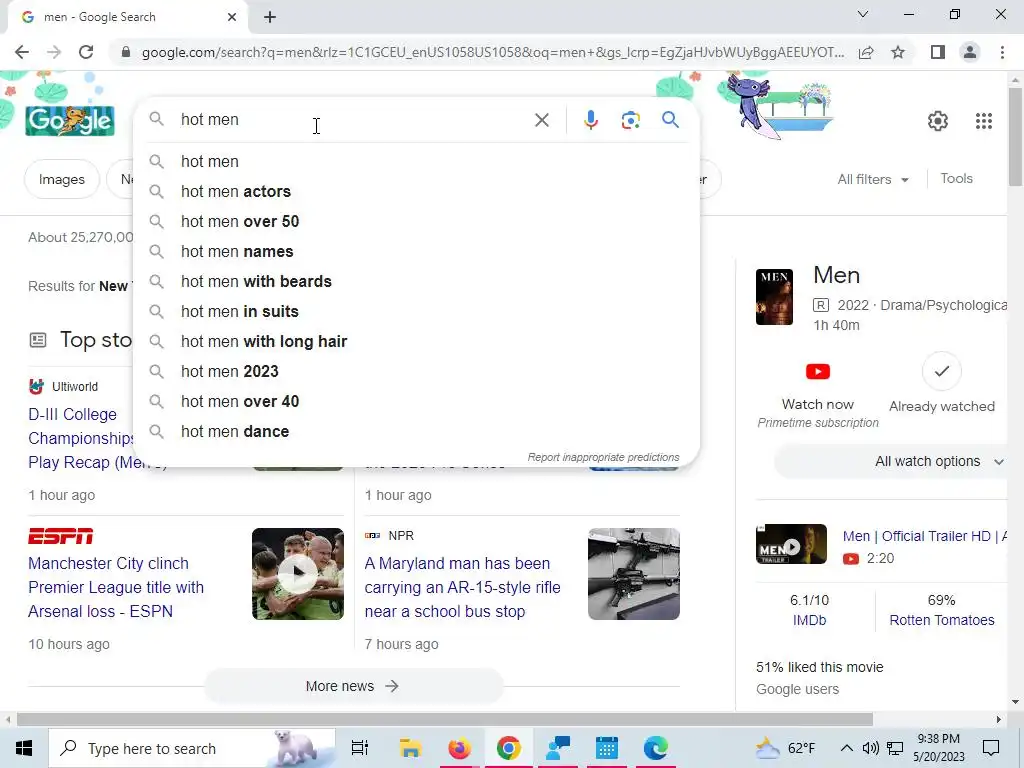
Task: Open the rifle image thumbnail
Action: pyautogui.click(x=633, y=573)
